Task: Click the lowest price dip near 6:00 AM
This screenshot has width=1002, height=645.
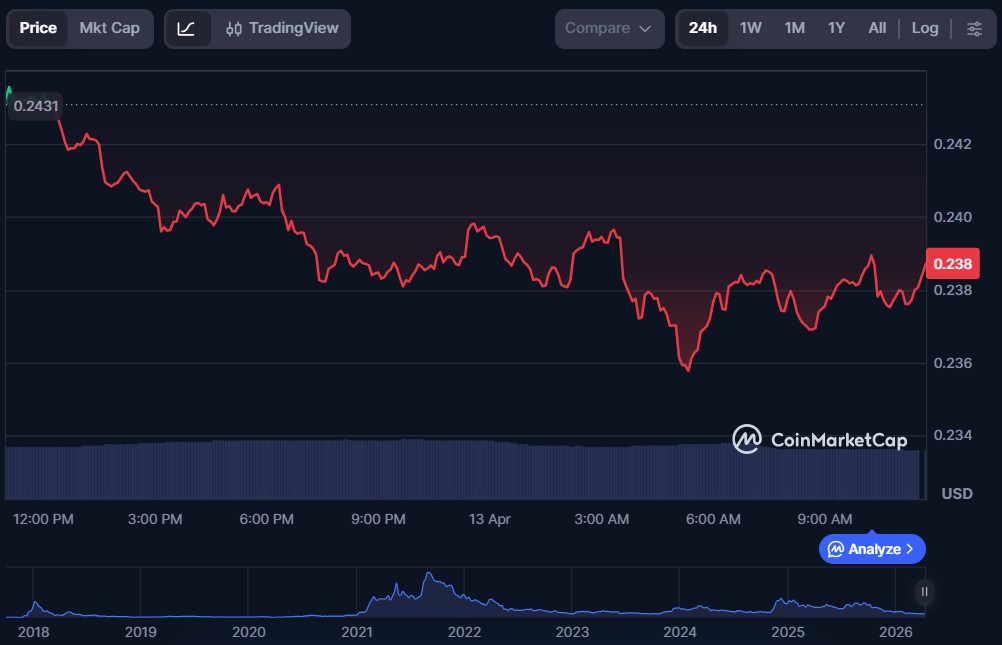Action: pyautogui.click(x=688, y=370)
